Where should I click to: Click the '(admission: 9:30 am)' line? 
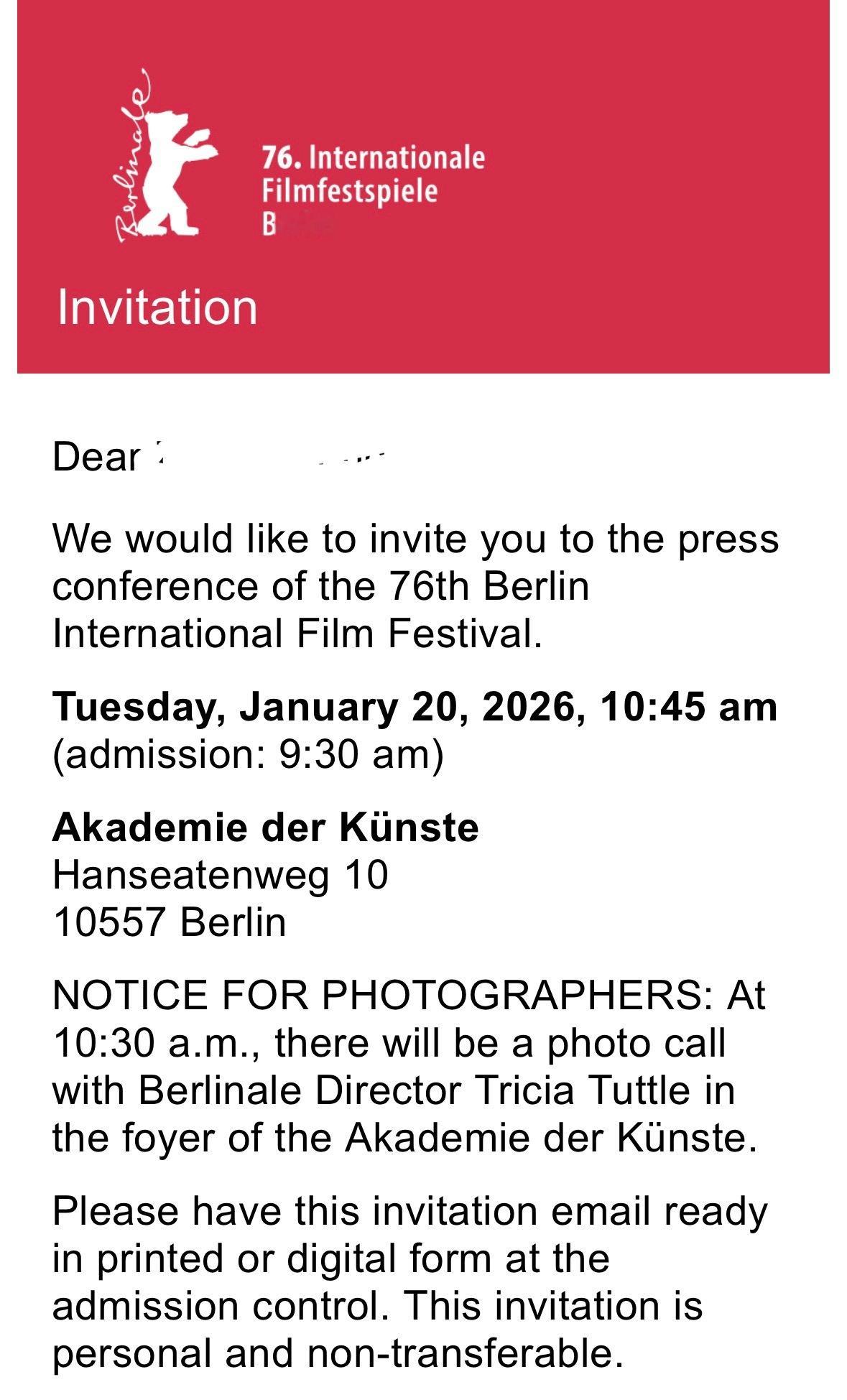(249, 754)
